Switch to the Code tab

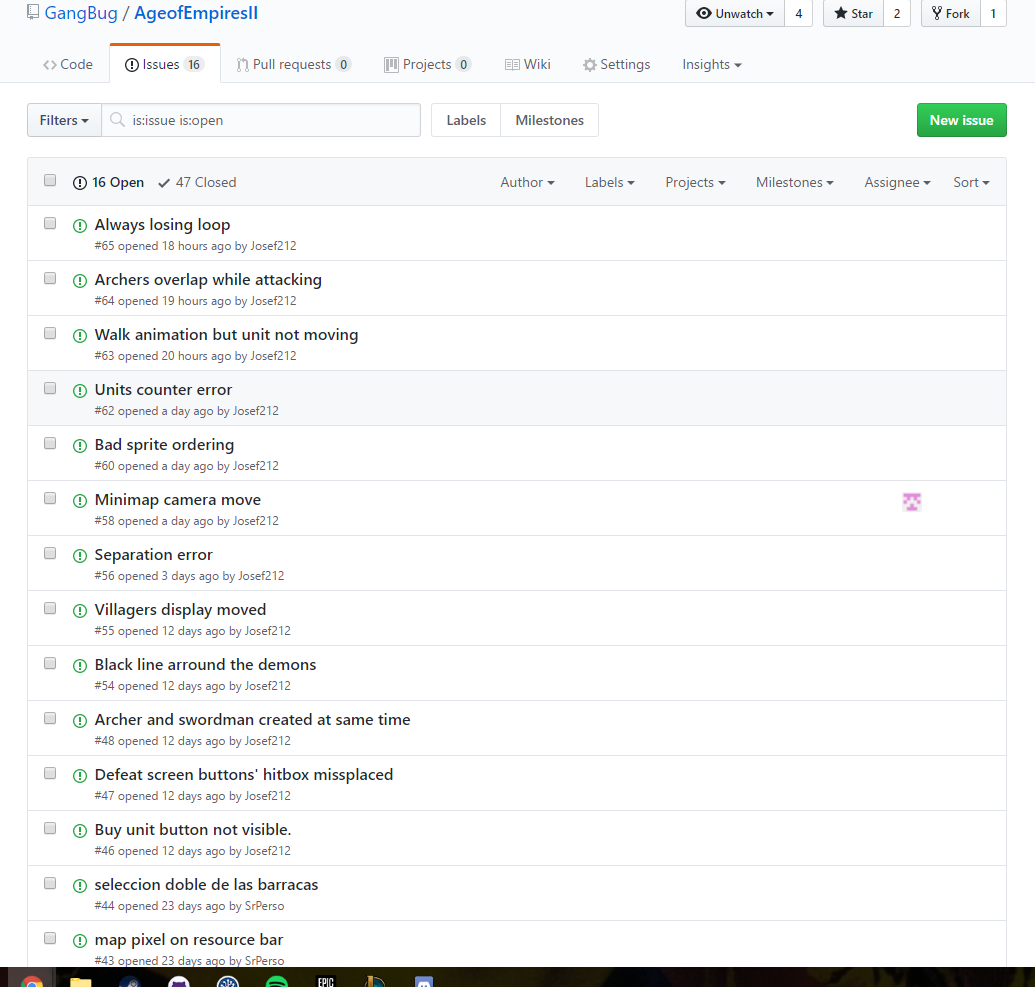(68, 65)
